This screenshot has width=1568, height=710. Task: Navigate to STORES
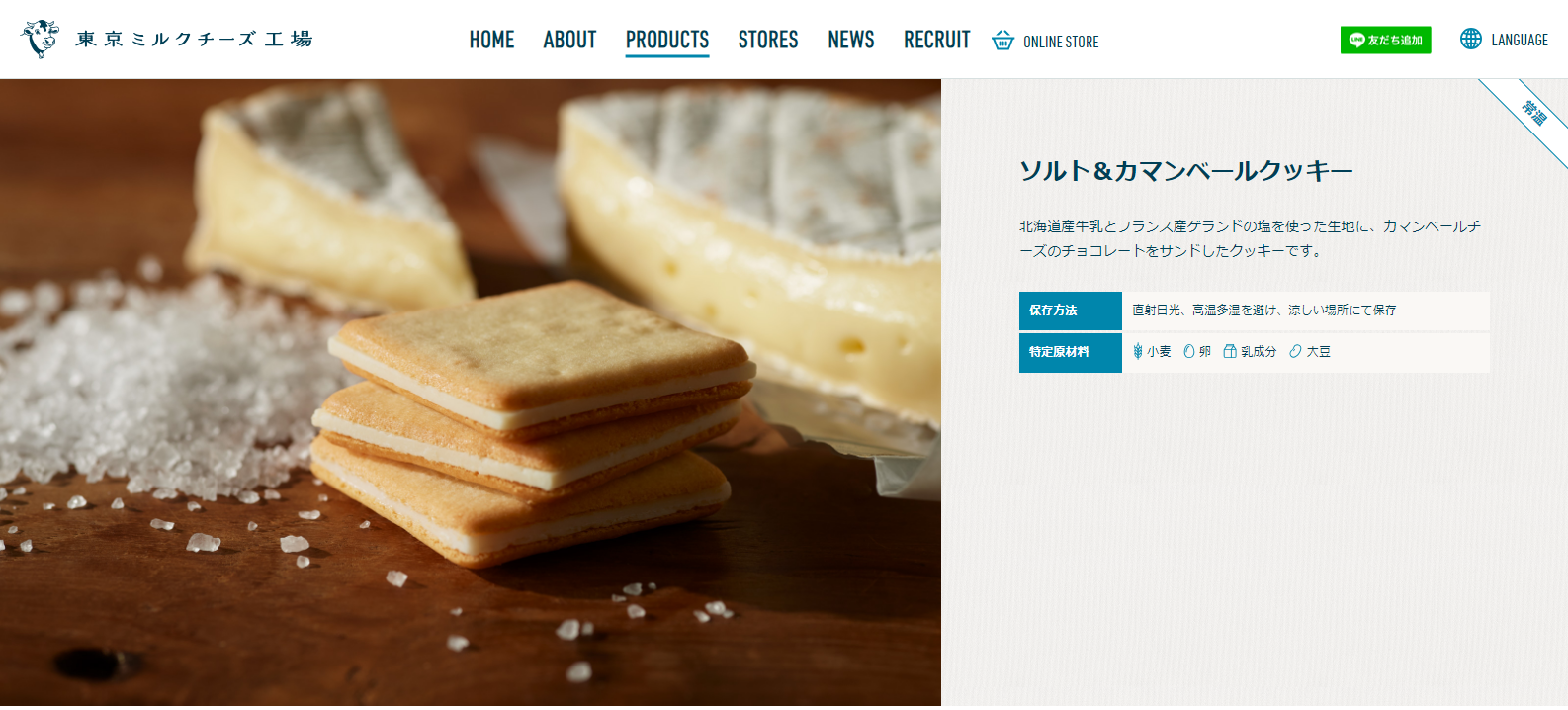(768, 40)
